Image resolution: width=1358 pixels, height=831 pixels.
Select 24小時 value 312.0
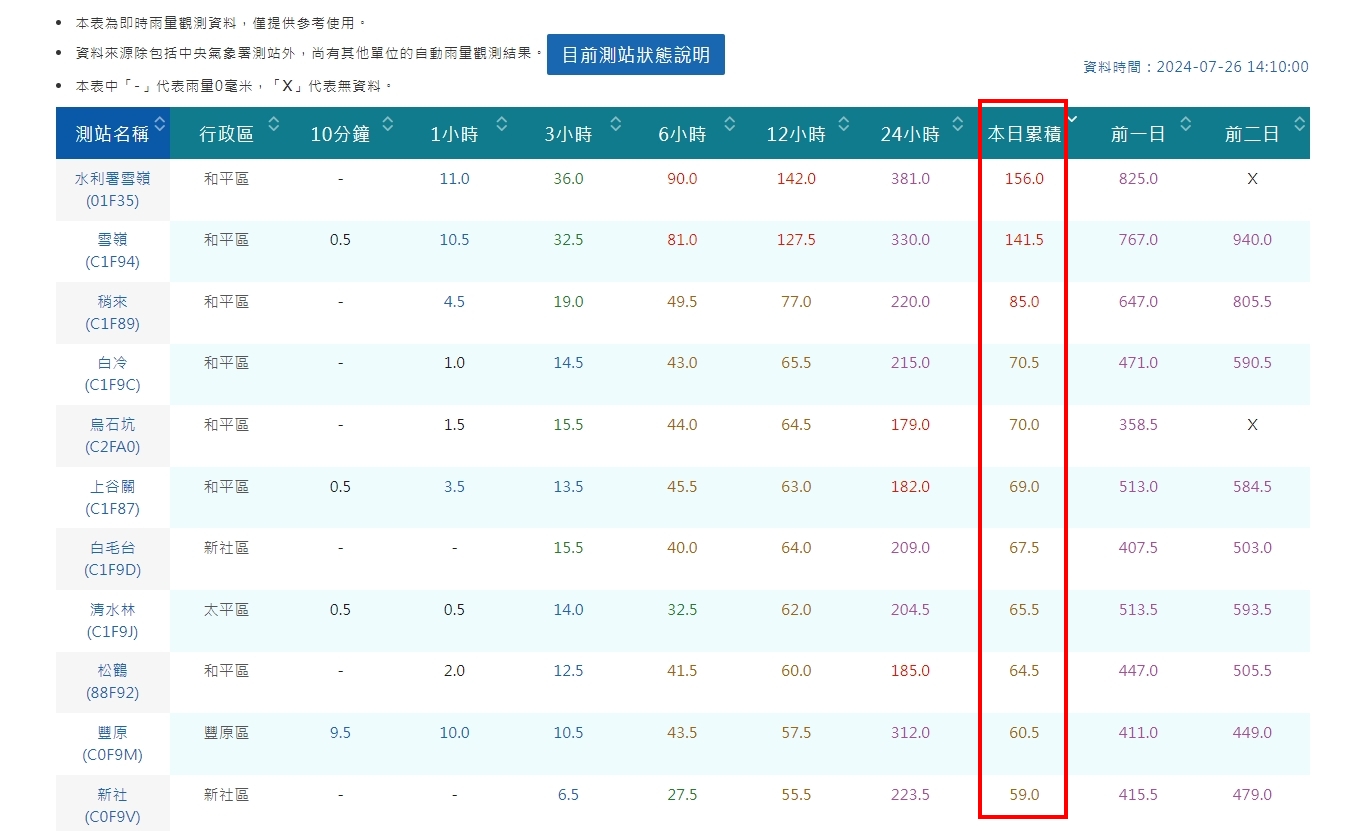click(910, 733)
